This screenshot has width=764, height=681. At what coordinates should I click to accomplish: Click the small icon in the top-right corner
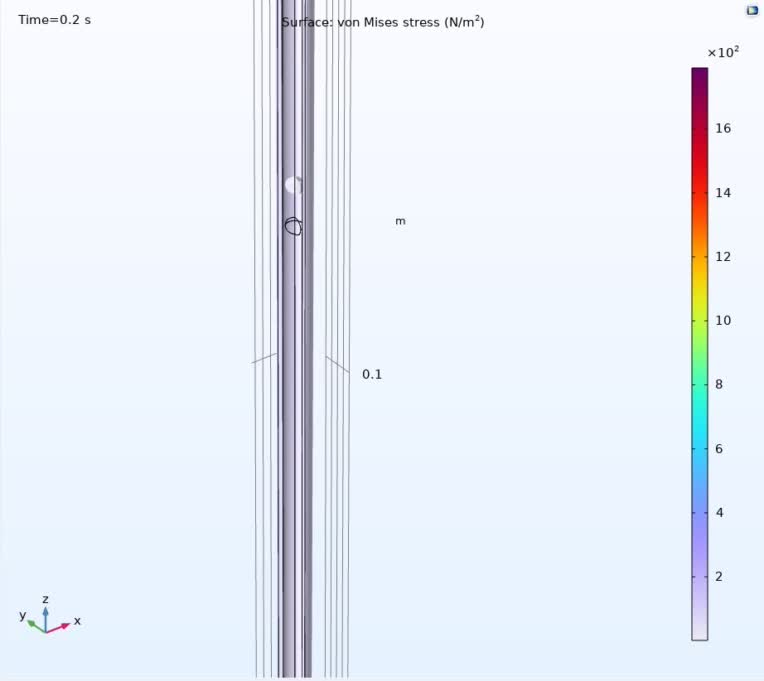click(x=752, y=10)
